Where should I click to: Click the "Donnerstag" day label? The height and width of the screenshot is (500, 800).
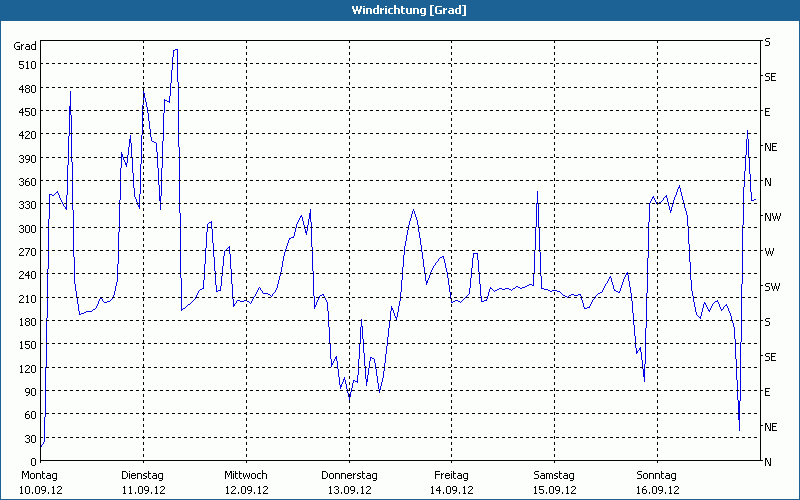pyautogui.click(x=349, y=476)
